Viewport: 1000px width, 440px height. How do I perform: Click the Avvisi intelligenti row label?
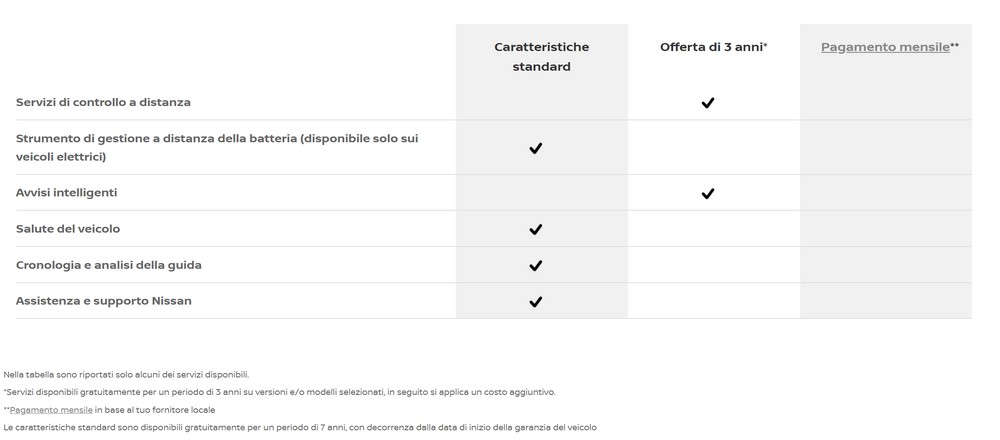pyautogui.click(x=66, y=193)
